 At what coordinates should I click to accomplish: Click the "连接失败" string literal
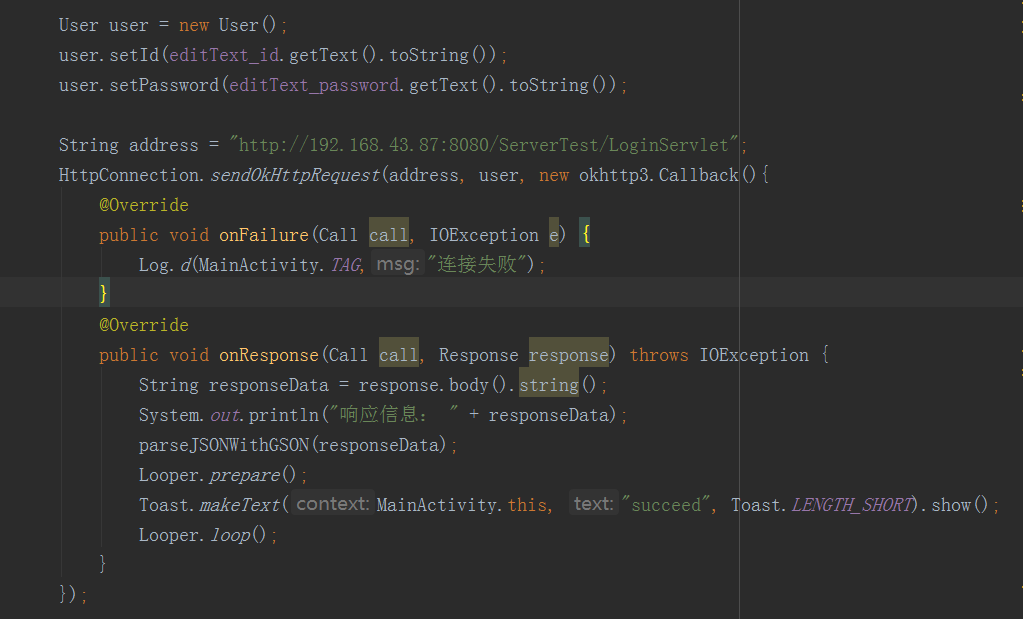477,265
